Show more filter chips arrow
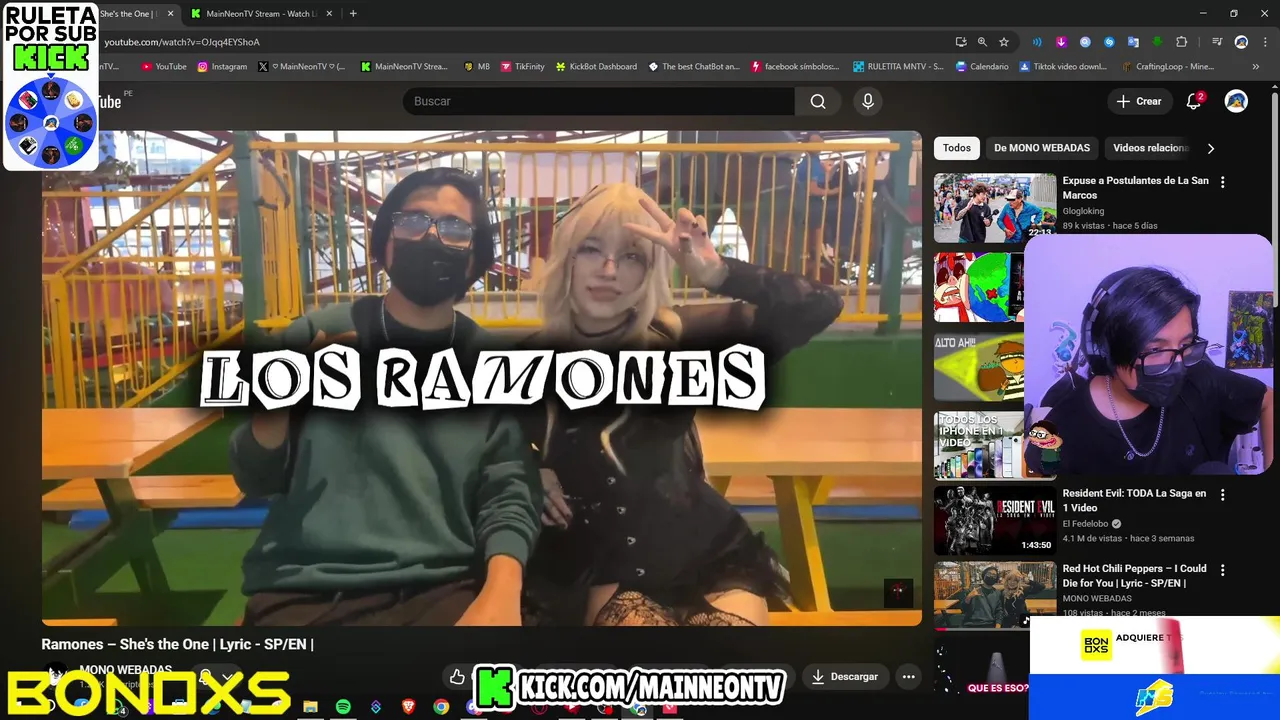This screenshot has width=1280, height=720. click(x=1211, y=148)
